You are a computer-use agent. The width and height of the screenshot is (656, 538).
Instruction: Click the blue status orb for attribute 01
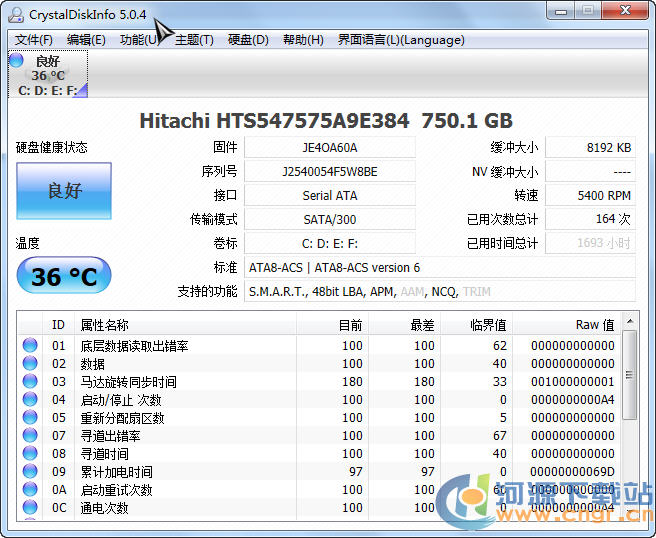(x=30, y=346)
